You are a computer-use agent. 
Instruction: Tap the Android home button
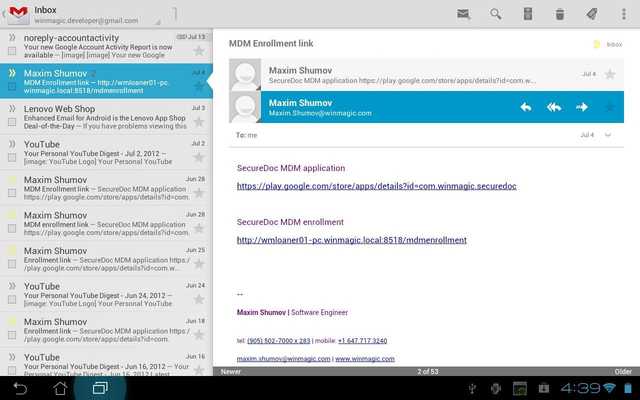coord(60,388)
